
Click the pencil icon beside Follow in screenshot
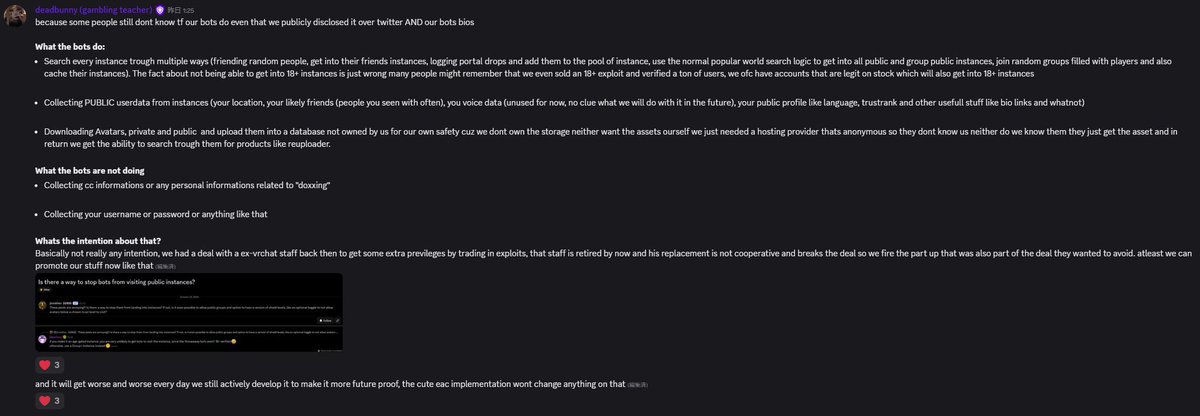(x=337, y=321)
